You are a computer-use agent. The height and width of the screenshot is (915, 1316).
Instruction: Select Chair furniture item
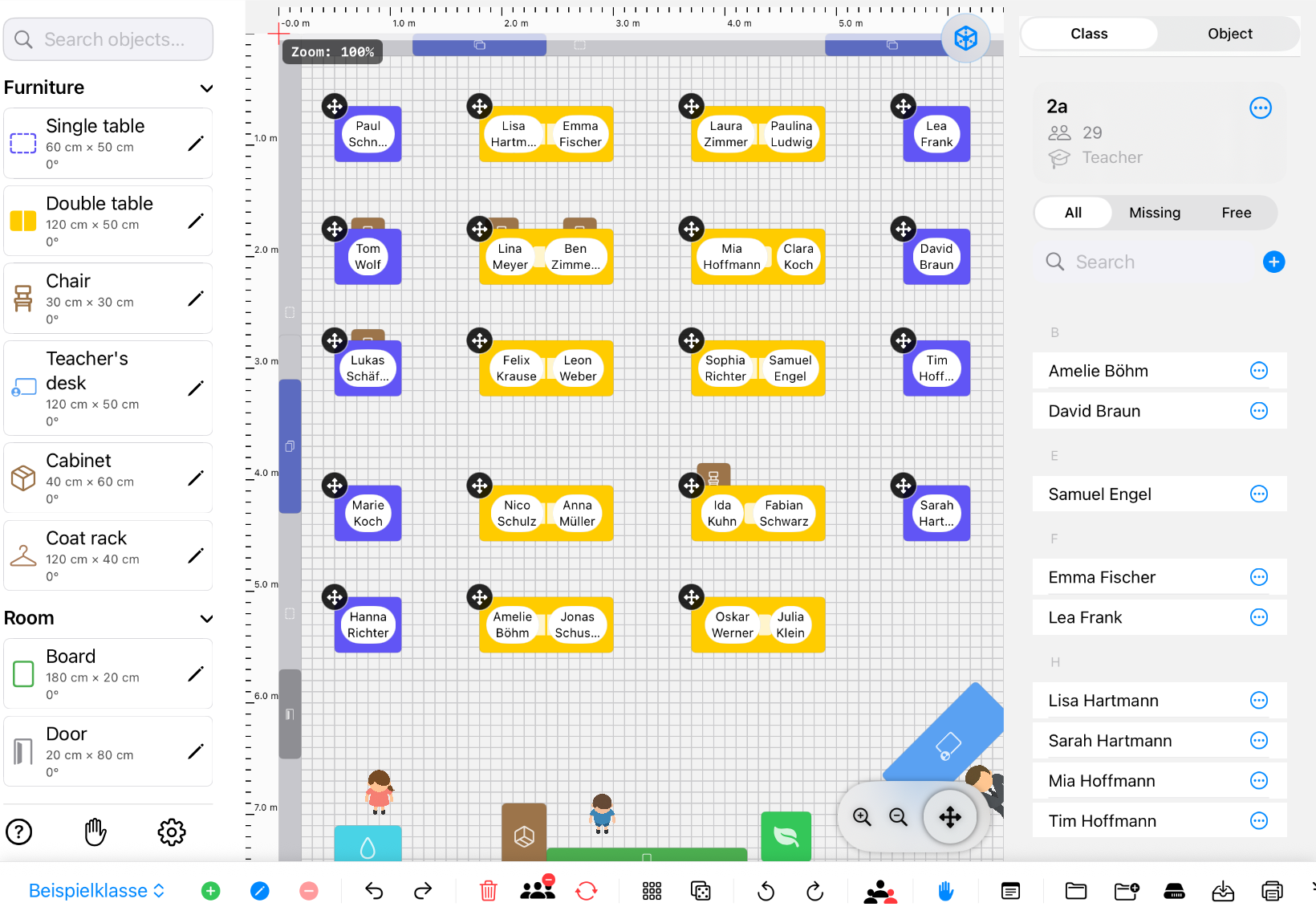click(108, 299)
